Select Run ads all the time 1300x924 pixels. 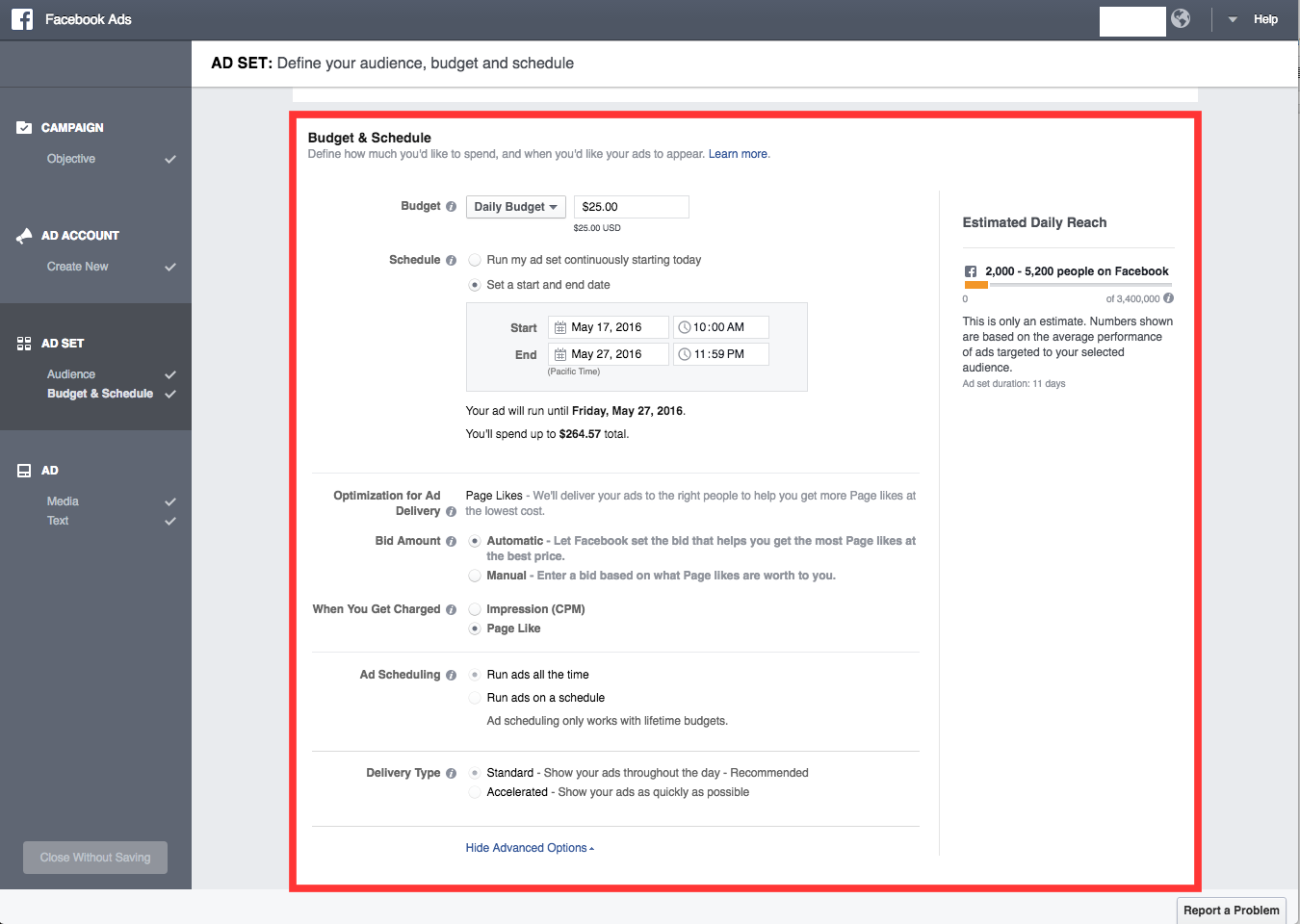tap(475, 675)
